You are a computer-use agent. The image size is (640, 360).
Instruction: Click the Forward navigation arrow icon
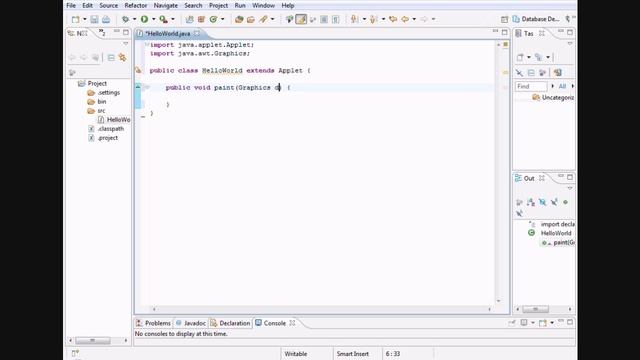click(x=424, y=19)
